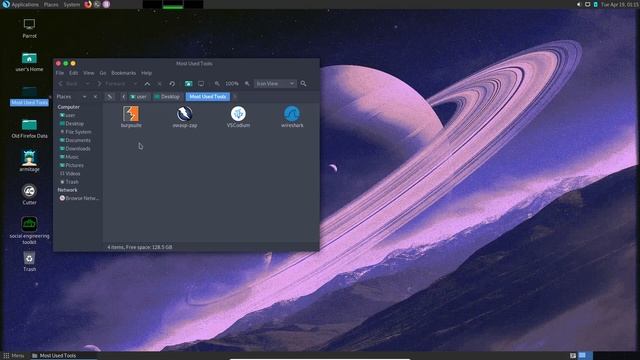Open the System panel menu
Screen dimensions: 640x360
click(72, 4)
